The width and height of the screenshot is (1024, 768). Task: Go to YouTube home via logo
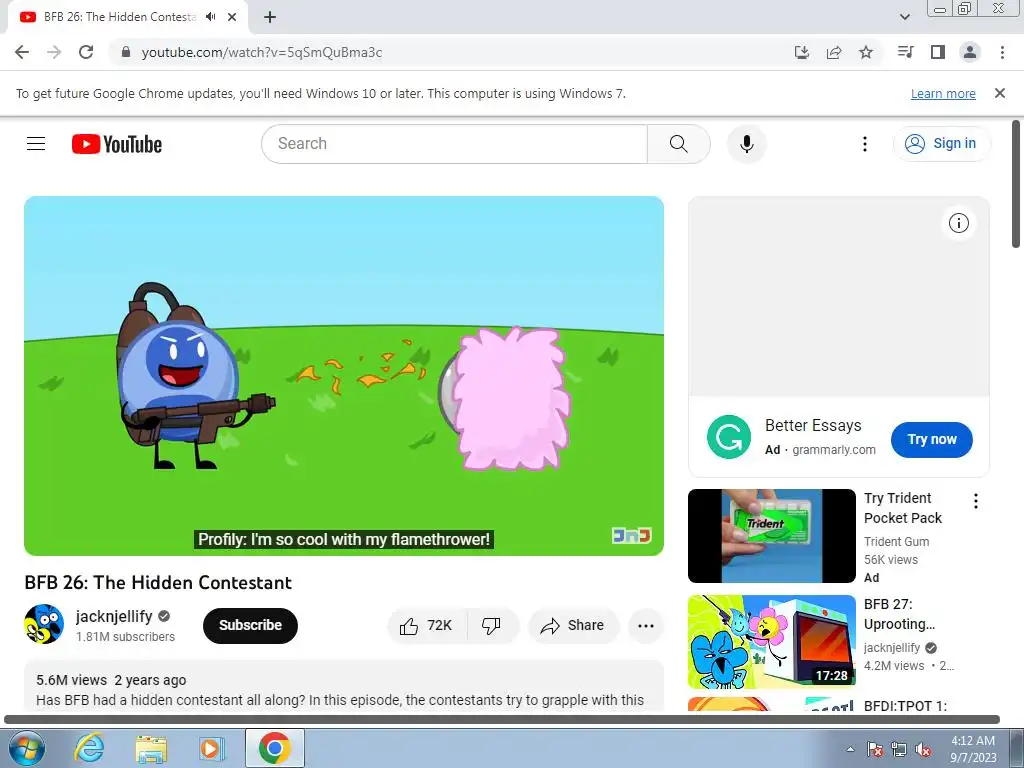117,144
